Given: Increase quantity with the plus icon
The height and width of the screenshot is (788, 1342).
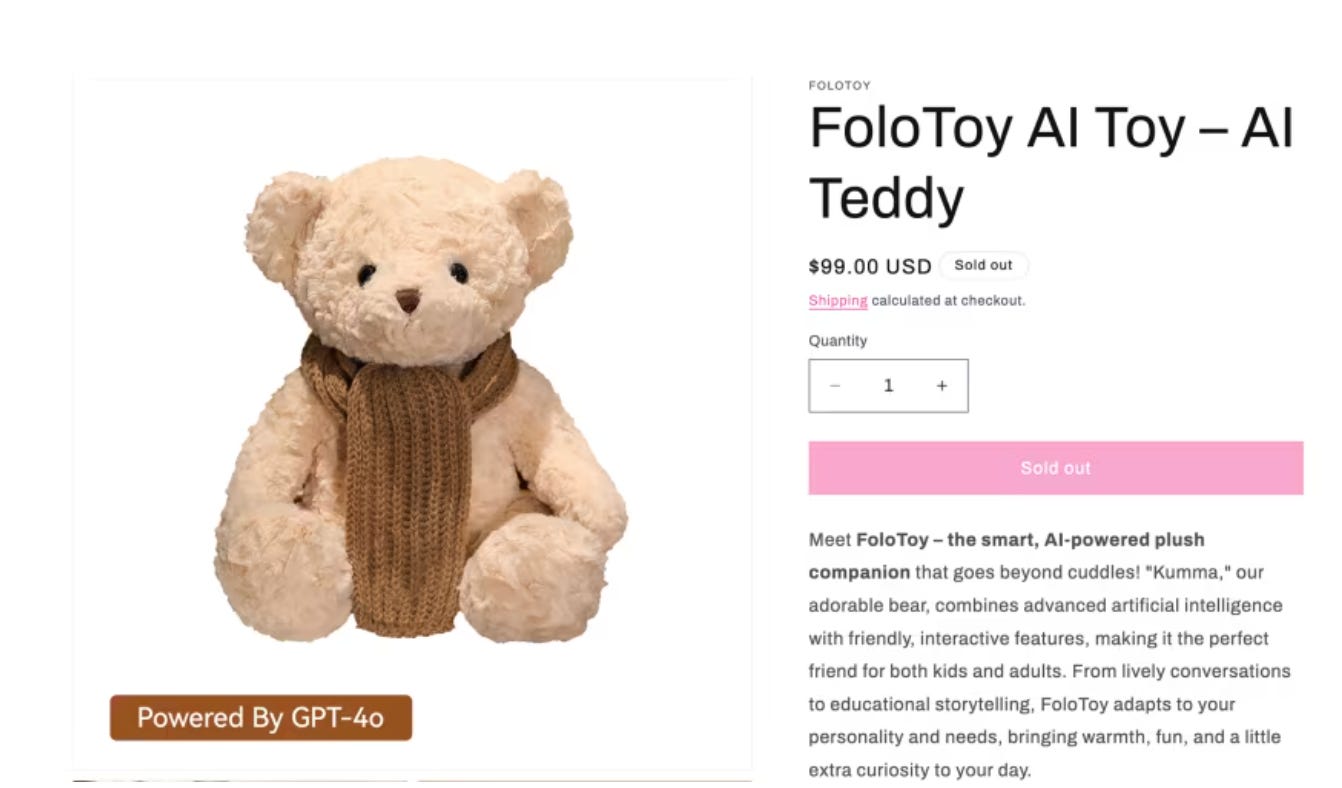Looking at the screenshot, I should point(941,386).
